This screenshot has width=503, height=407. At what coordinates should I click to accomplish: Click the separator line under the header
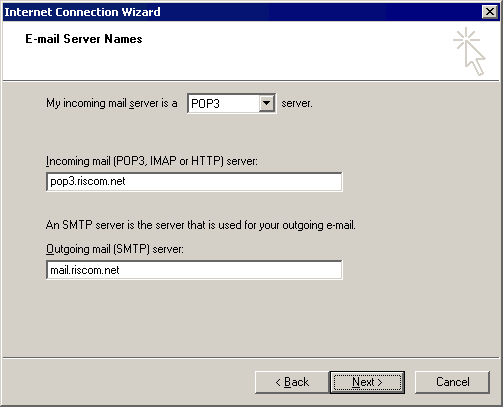(251, 80)
